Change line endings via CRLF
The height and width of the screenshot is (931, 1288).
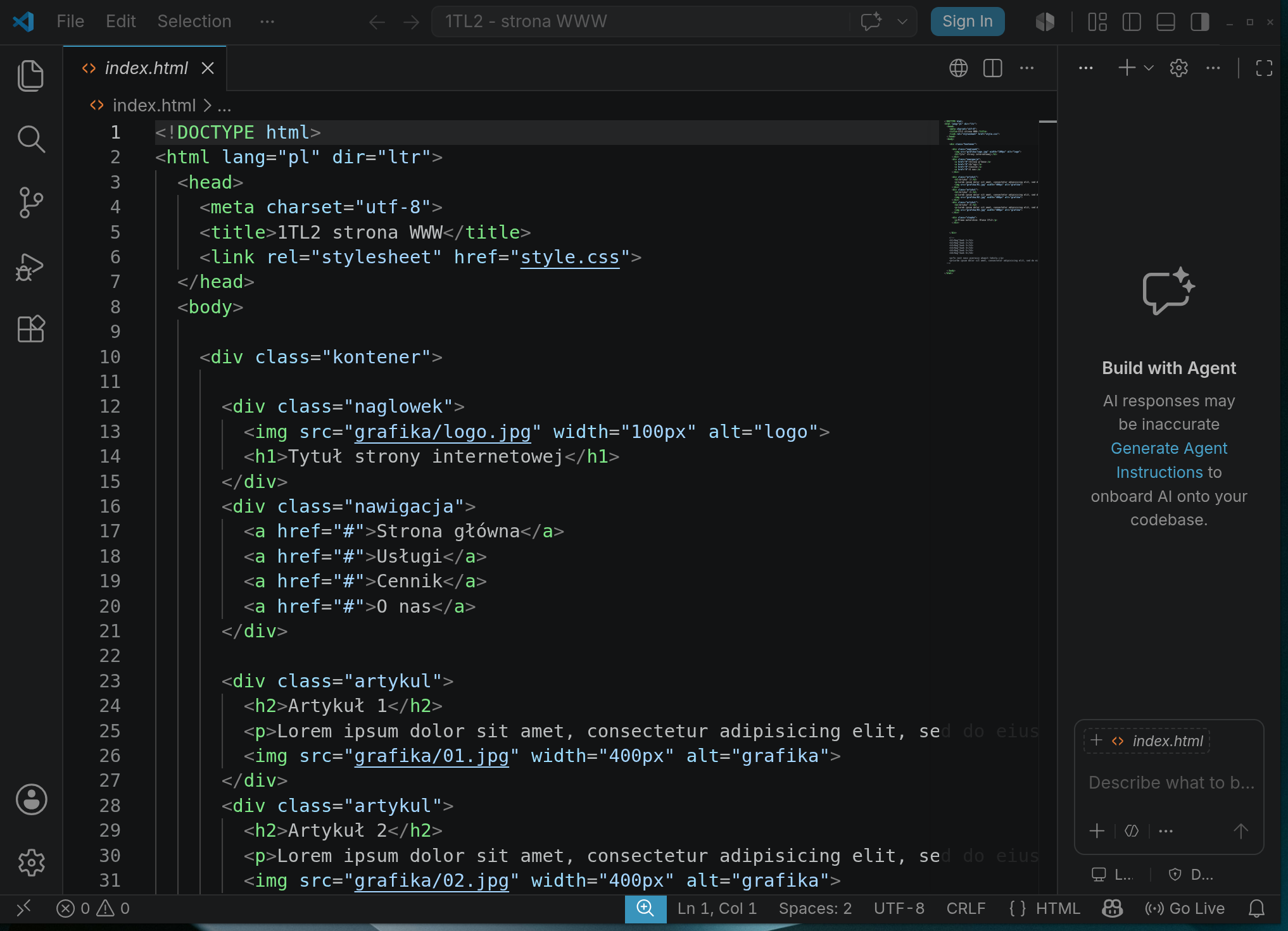tap(966, 908)
